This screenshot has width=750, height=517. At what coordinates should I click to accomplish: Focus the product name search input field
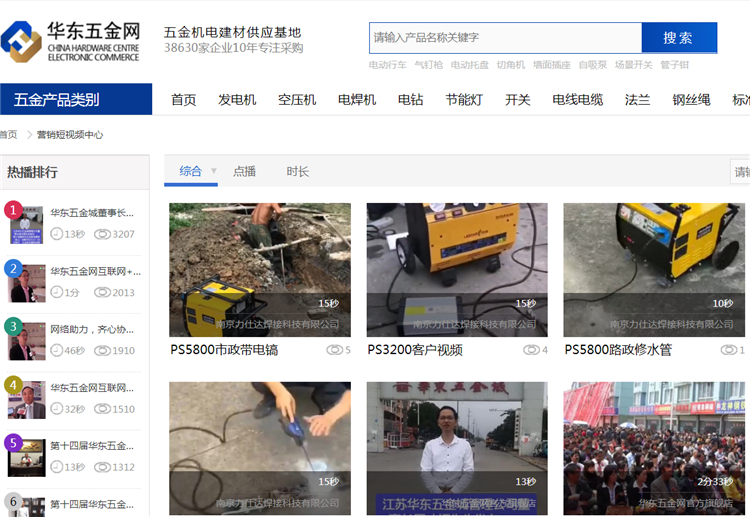pyautogui.click(x=505, y=38)
